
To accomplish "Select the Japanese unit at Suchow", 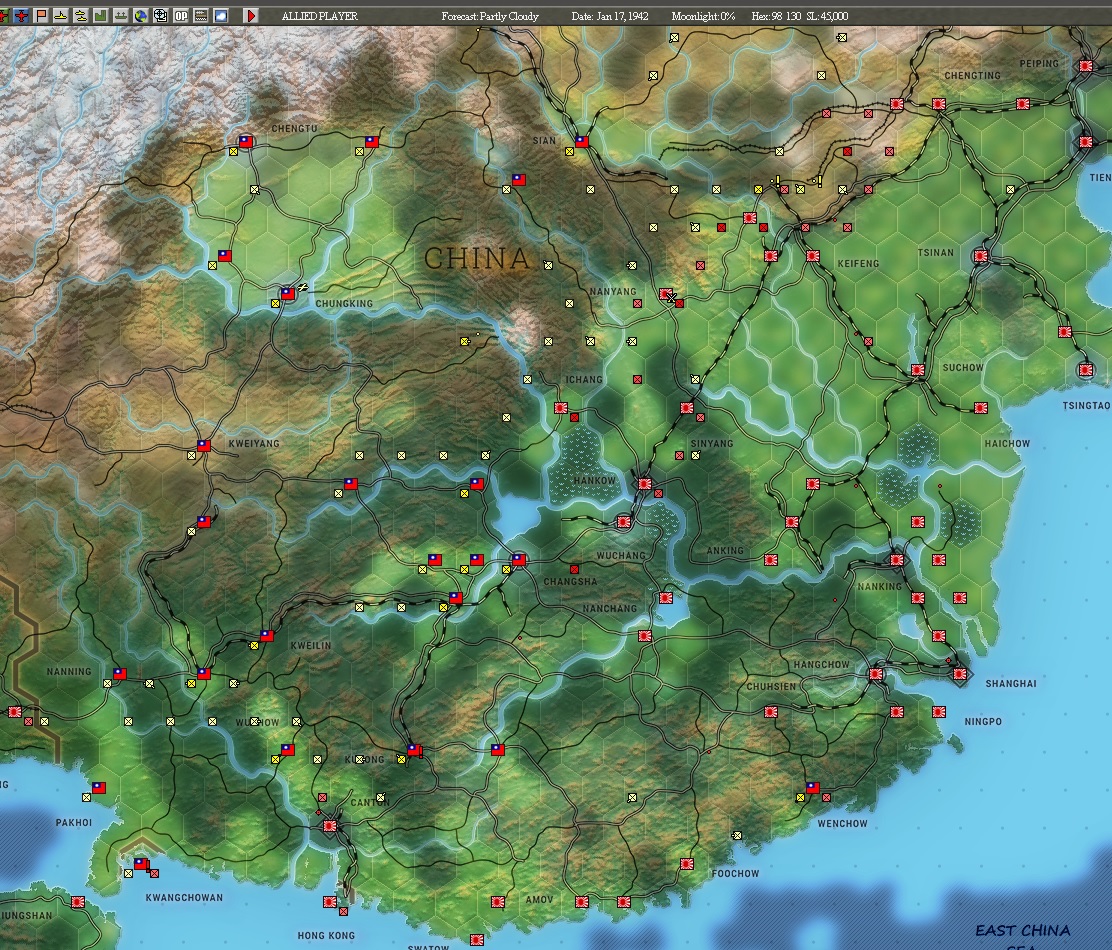I will 918,370.
